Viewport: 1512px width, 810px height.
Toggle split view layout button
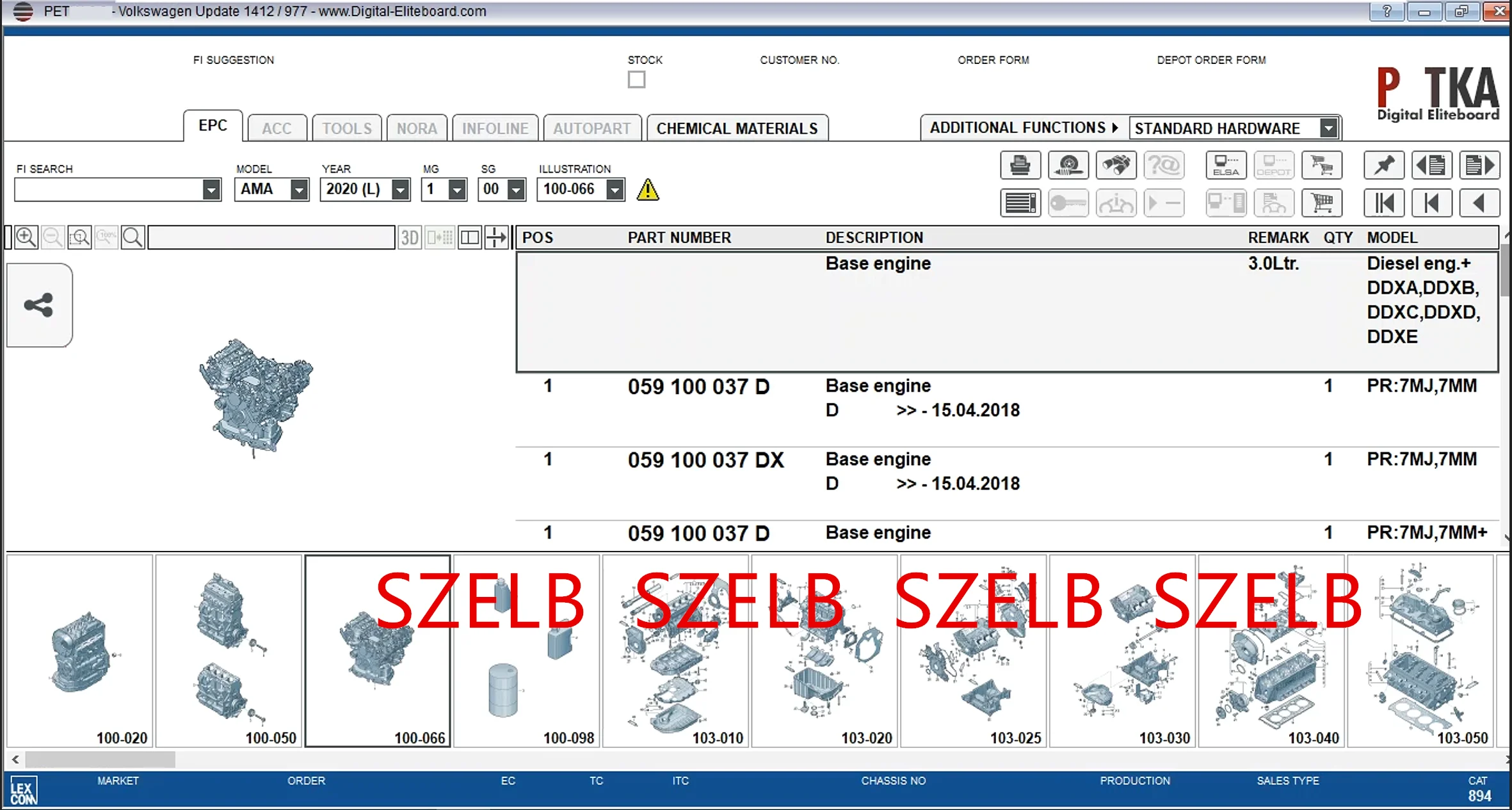[470, 238]
